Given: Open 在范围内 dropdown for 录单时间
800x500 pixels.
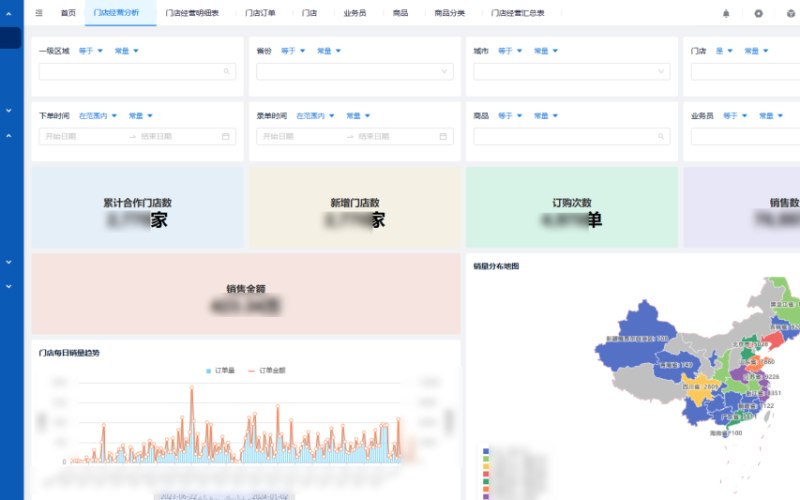Looking at the screenshot, I should [x=315, y=116].
